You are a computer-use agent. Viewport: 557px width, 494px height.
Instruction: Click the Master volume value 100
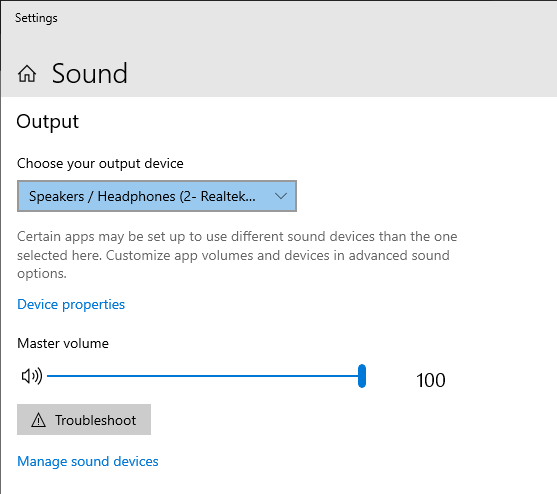(x=431, y=380)
